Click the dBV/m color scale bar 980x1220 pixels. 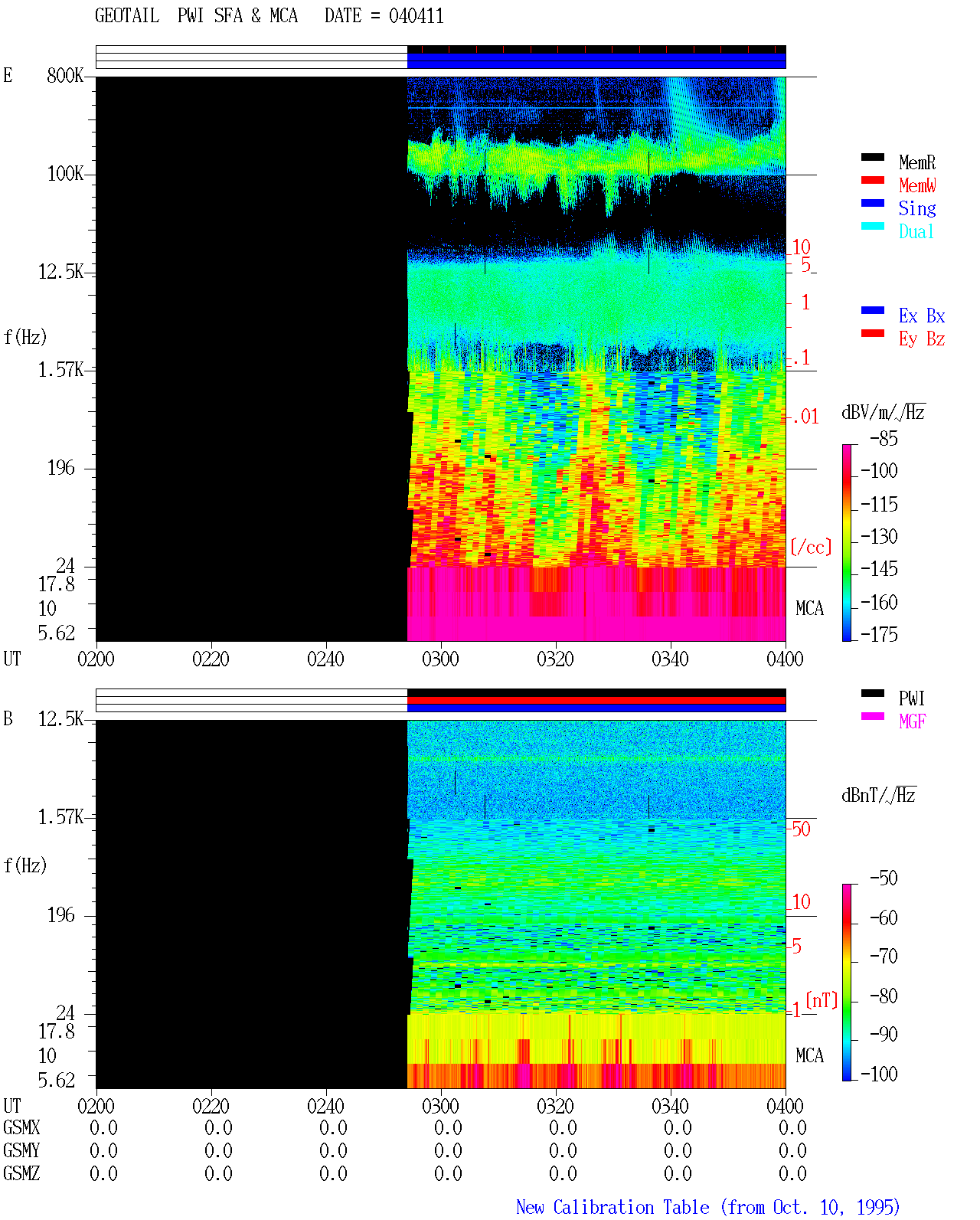point(847,542)
